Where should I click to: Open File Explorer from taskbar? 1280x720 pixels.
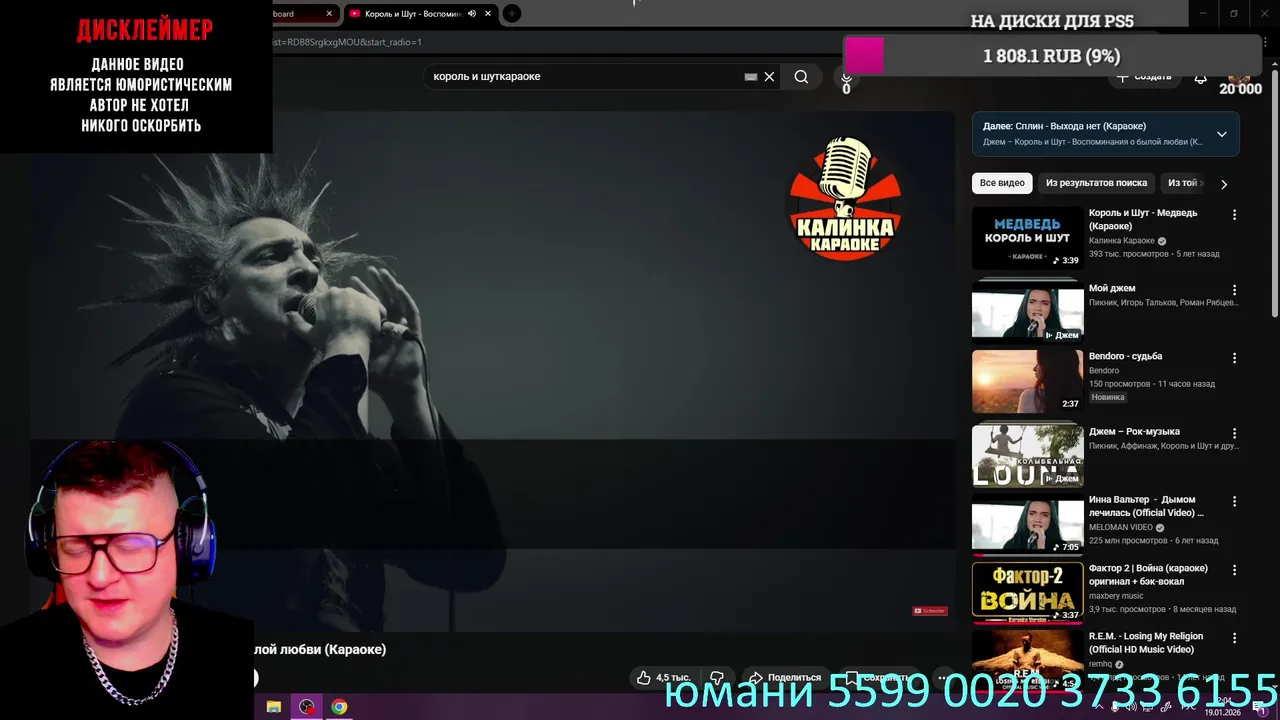point(273,707)
